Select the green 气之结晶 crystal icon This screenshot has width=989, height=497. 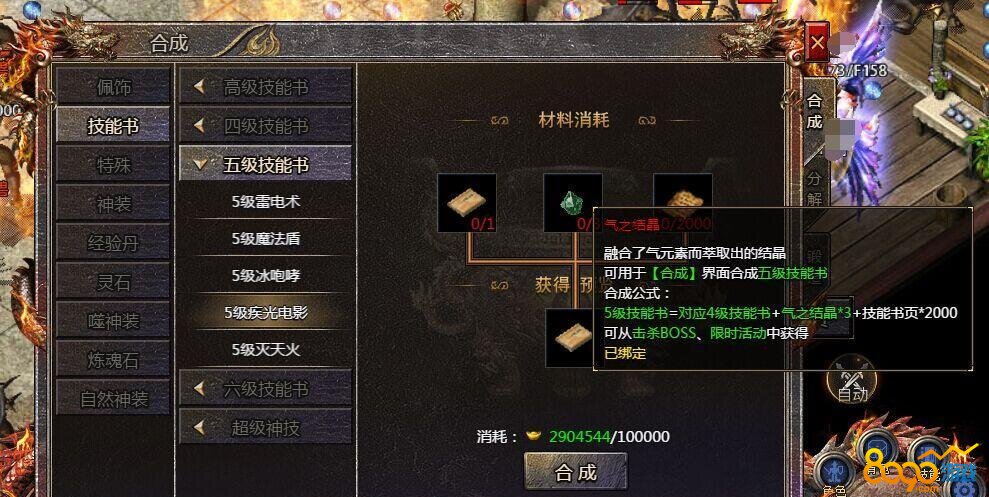tap(572, 202)
